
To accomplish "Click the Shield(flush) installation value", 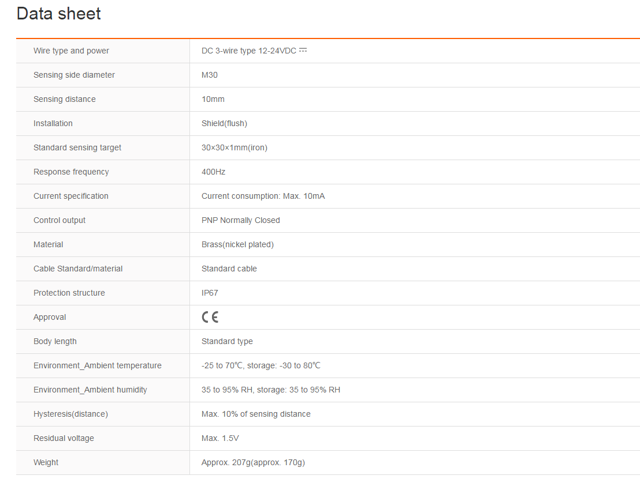I will (224, 123).
